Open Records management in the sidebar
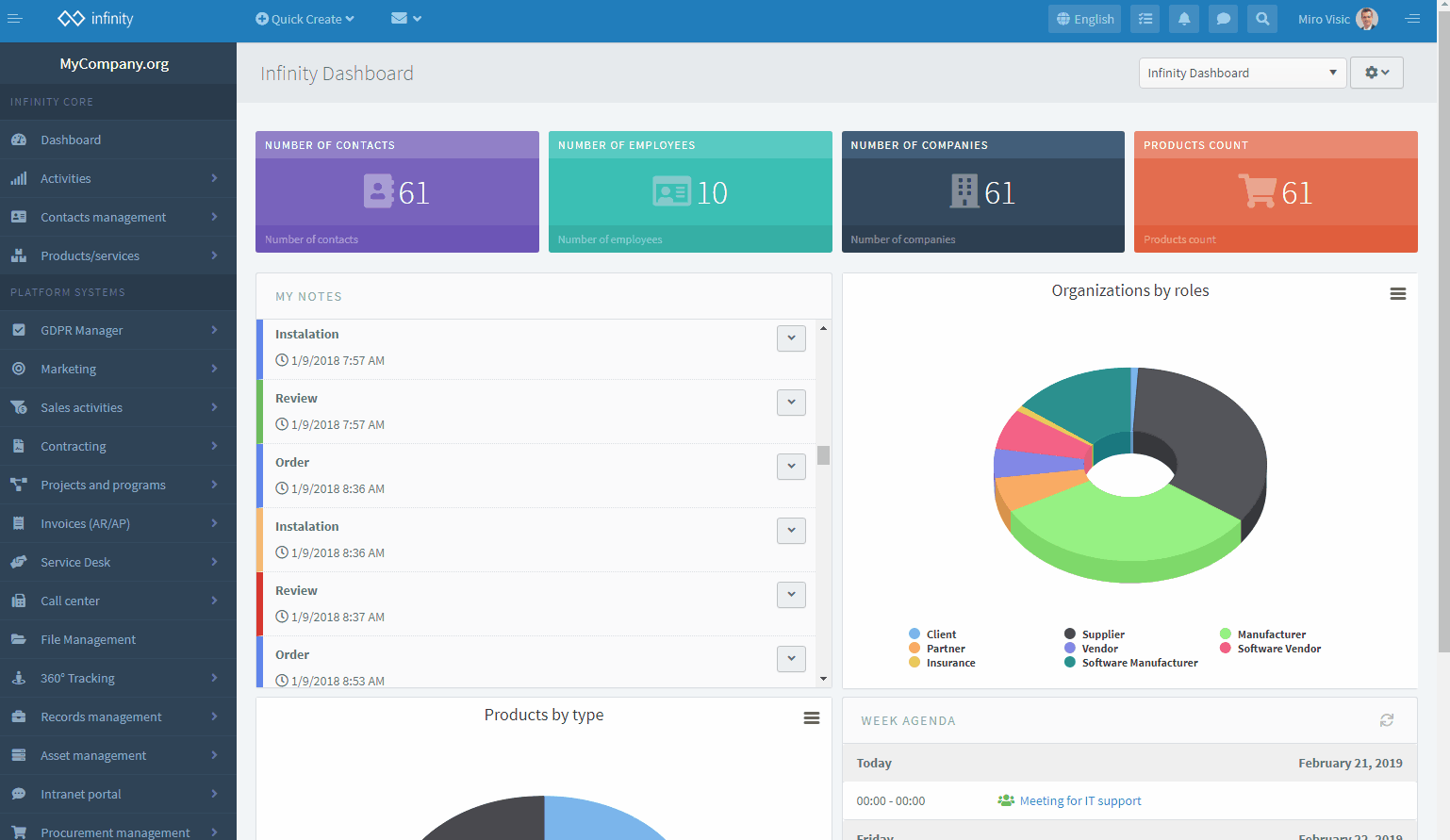The image size is (1450, 840). pos(118,716)
